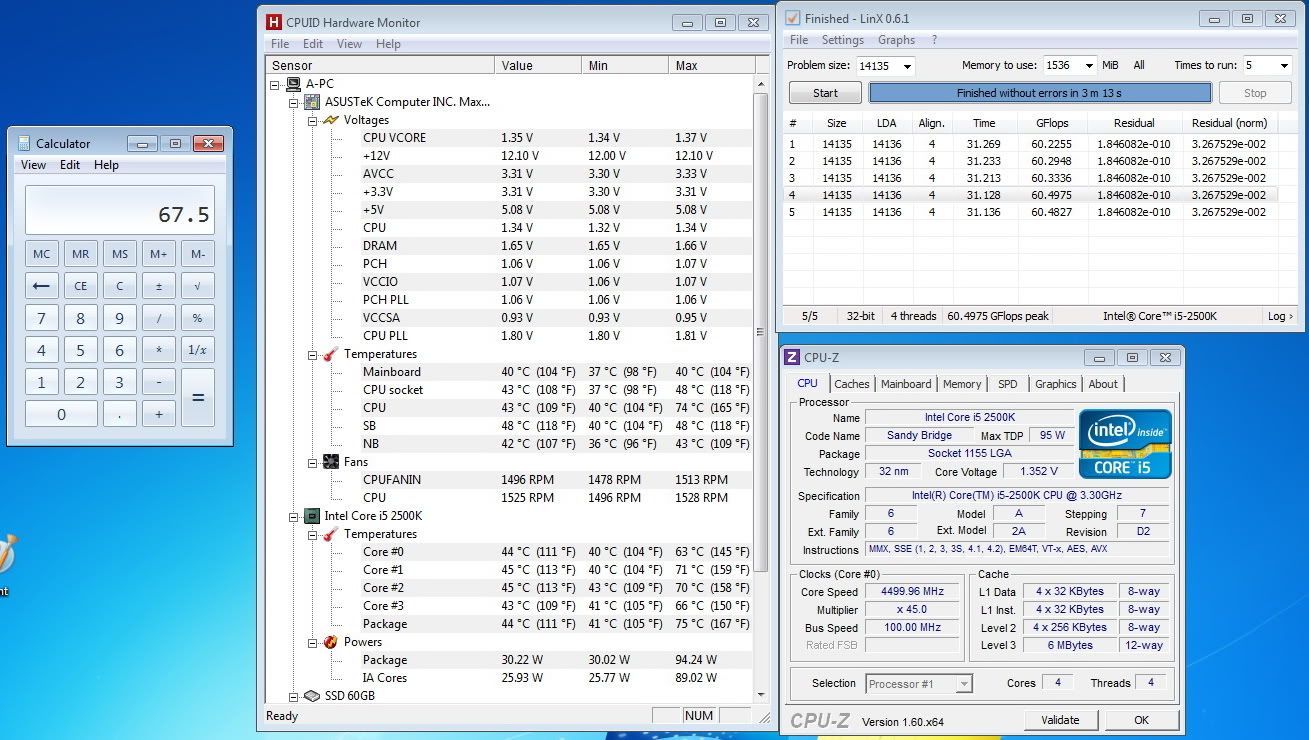Click the LinX finished progress bar
This screenshot has width=1309, height=740.
[1039, 93]
